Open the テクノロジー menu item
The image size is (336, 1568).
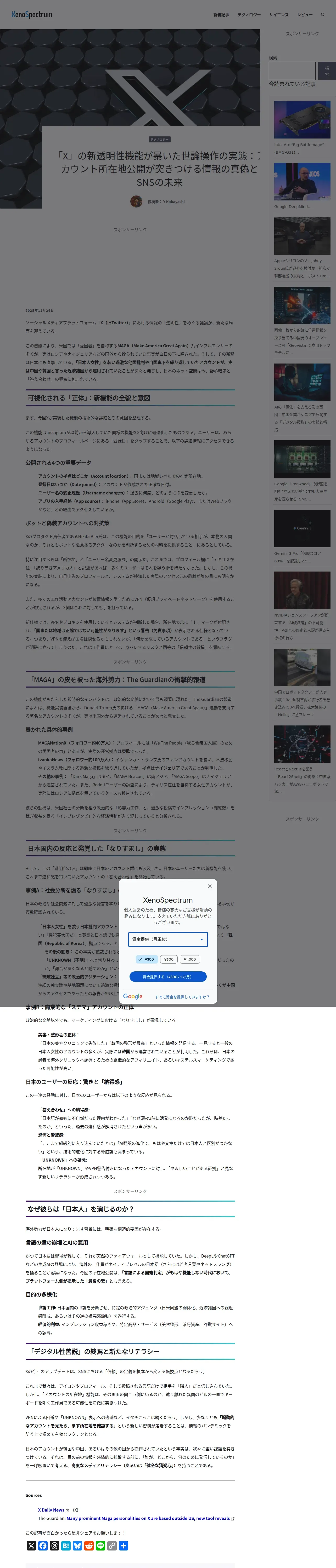click(249, 15)
